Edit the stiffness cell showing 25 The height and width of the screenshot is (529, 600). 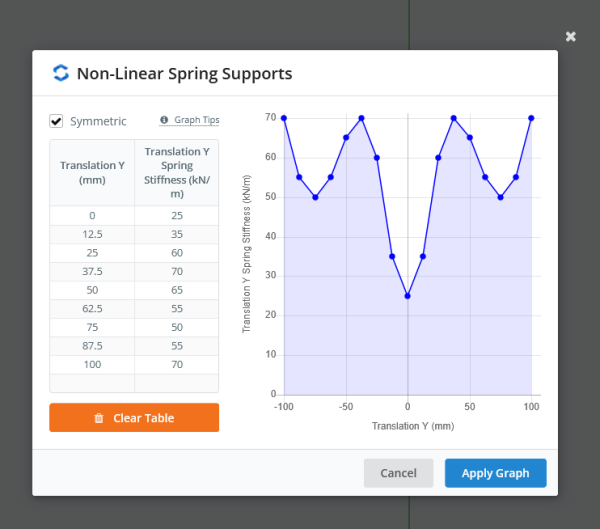[176, 216]
